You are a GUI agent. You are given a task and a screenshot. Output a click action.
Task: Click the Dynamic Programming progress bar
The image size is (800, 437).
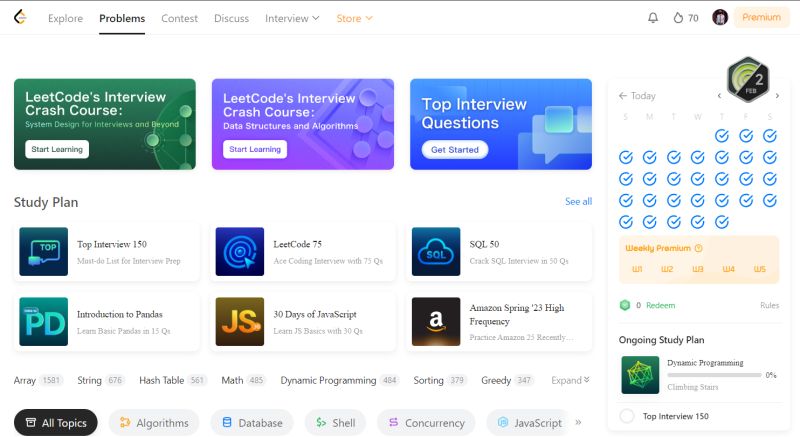point(714,375)
